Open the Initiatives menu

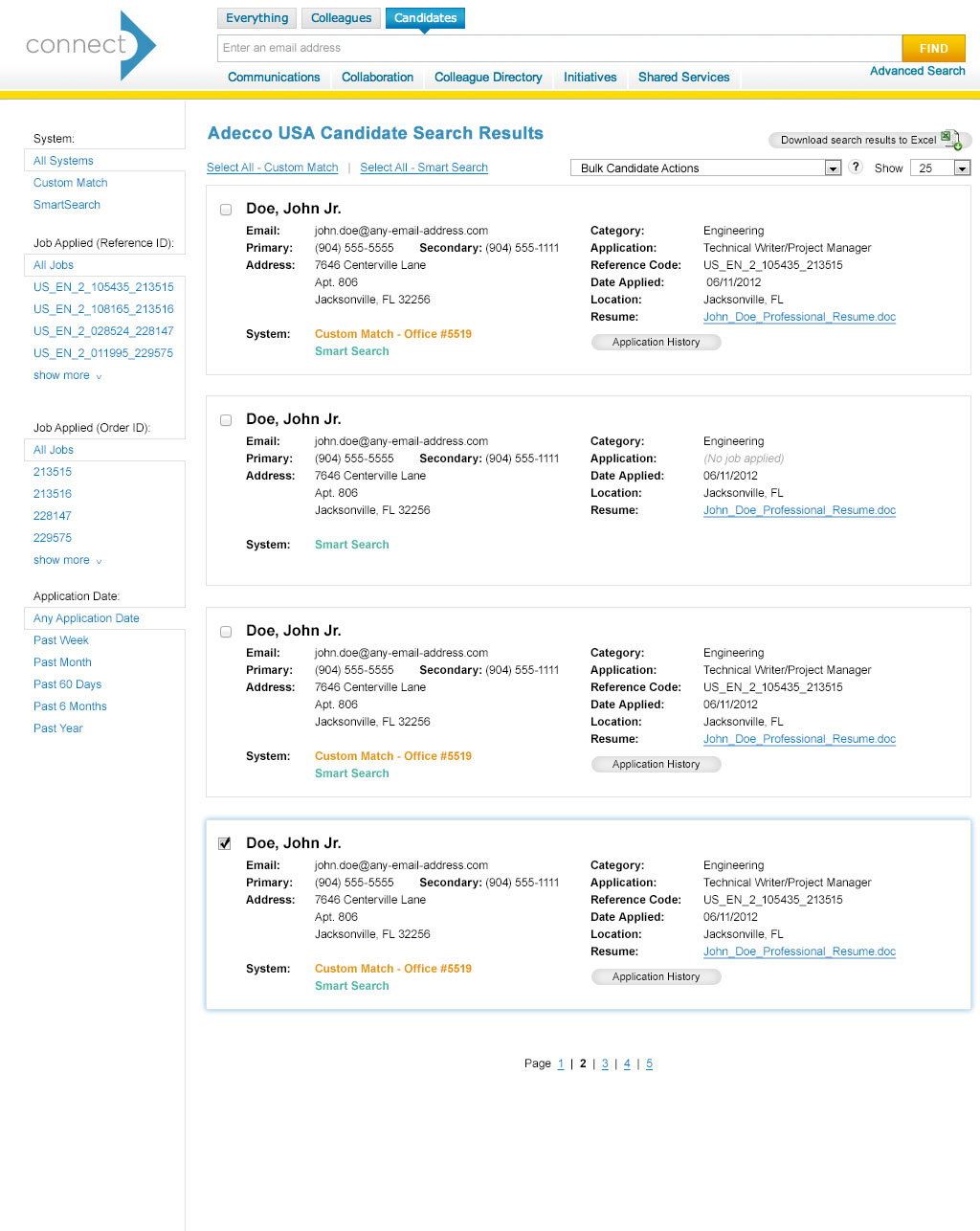[590, 77]
